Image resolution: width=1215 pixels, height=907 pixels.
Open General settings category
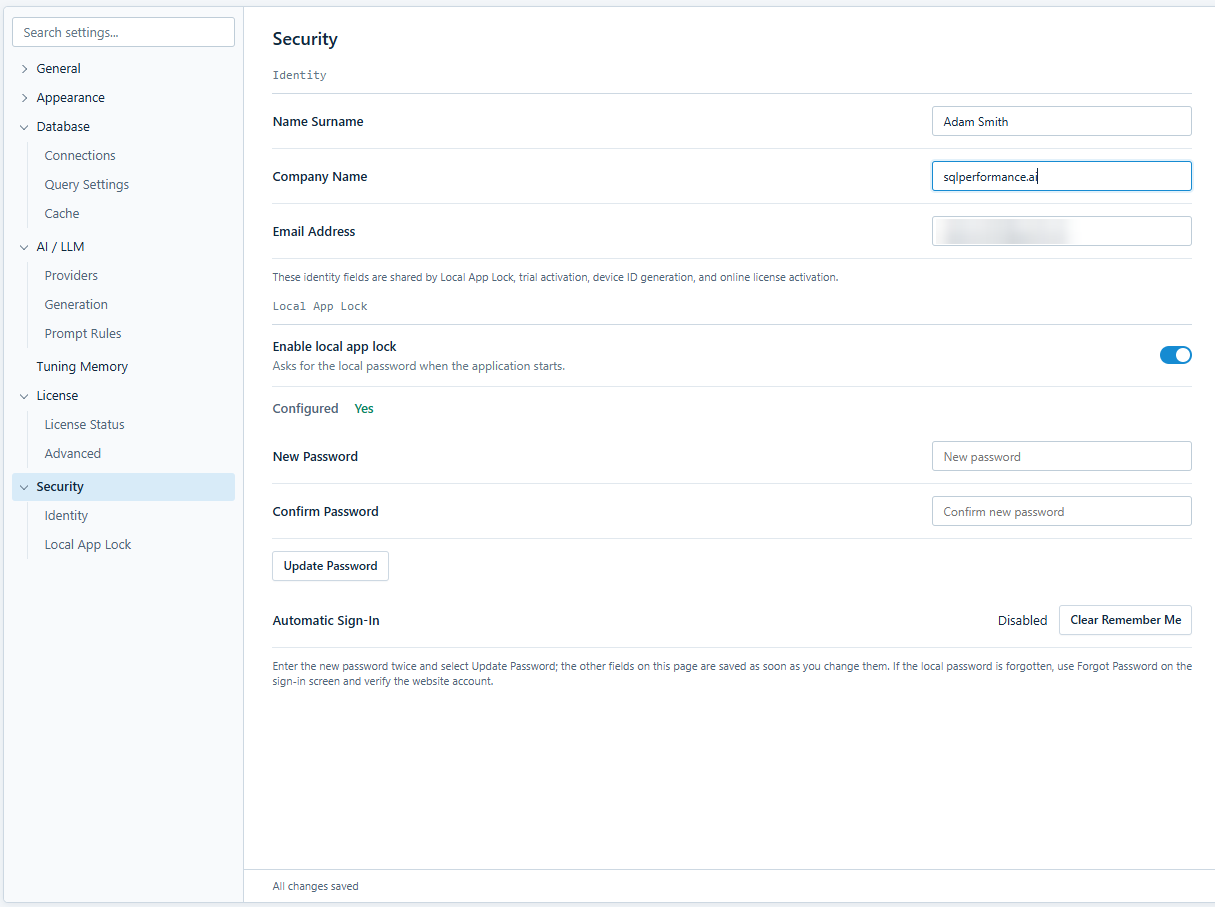tap(59, 69)
